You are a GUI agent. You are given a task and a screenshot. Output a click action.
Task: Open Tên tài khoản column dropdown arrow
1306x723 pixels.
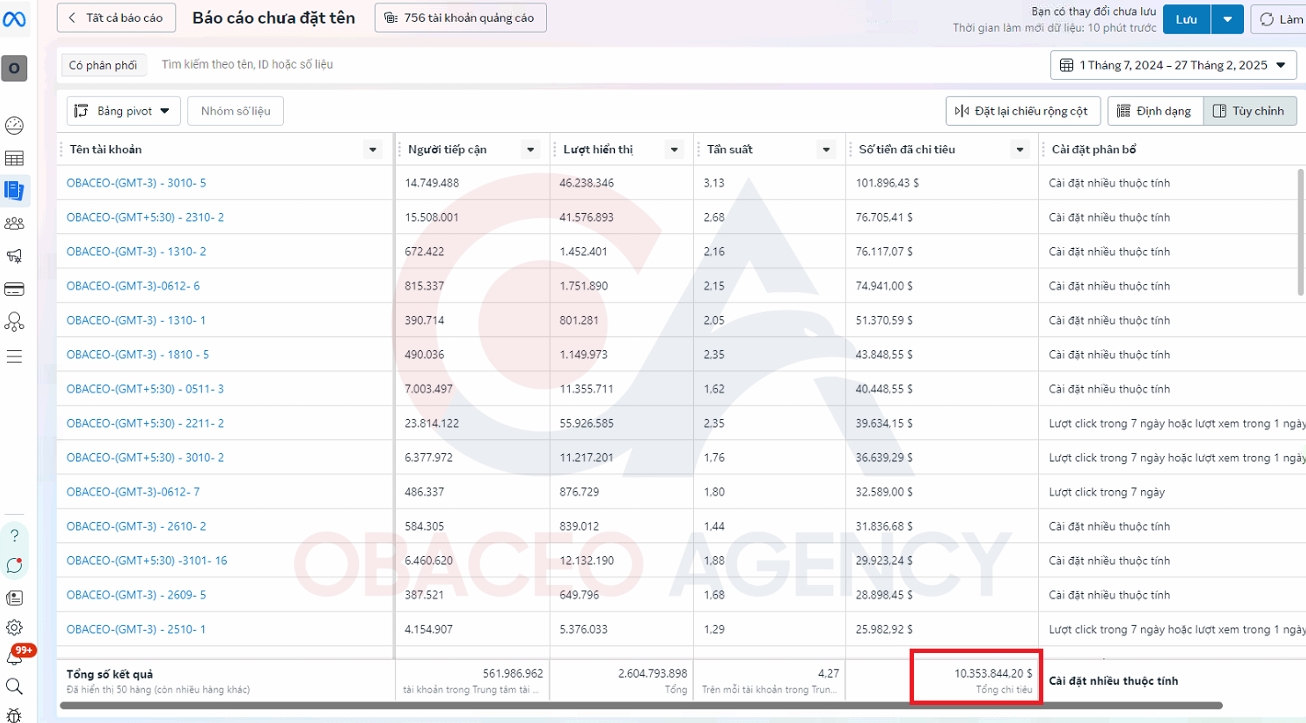[373, 150]
